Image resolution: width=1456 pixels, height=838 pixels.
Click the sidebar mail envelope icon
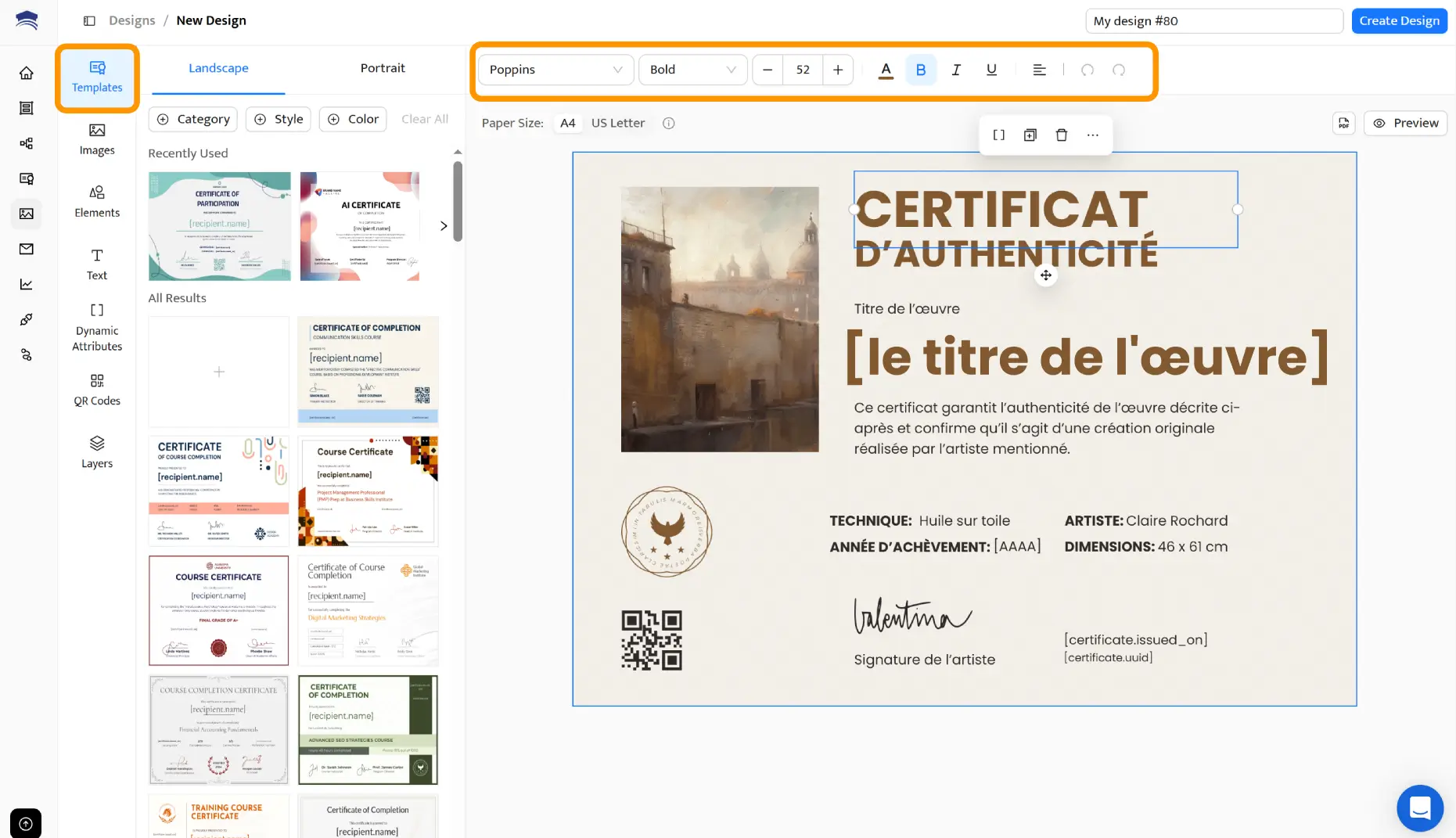point(27,249)
